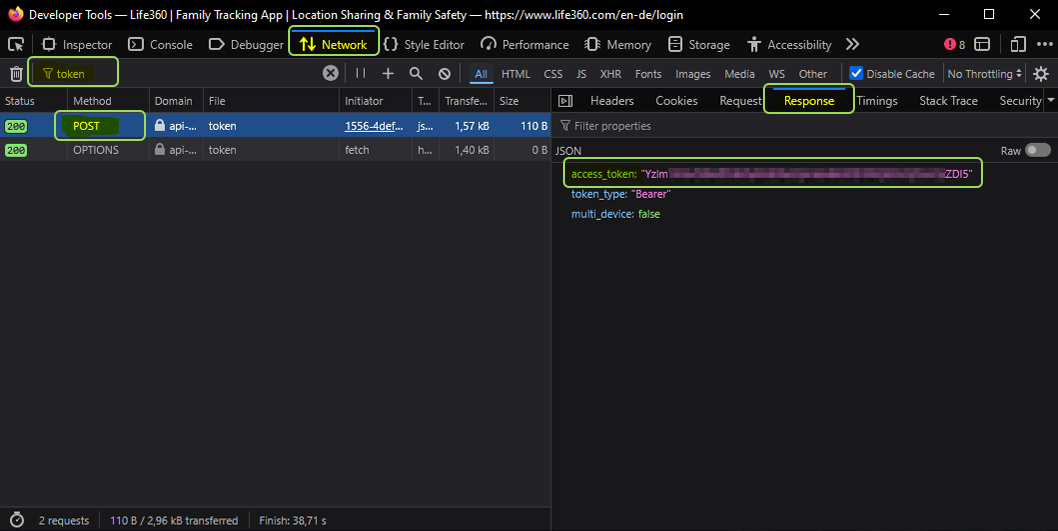
Task: Filter requests by HTML
Action: pos(516,74)
